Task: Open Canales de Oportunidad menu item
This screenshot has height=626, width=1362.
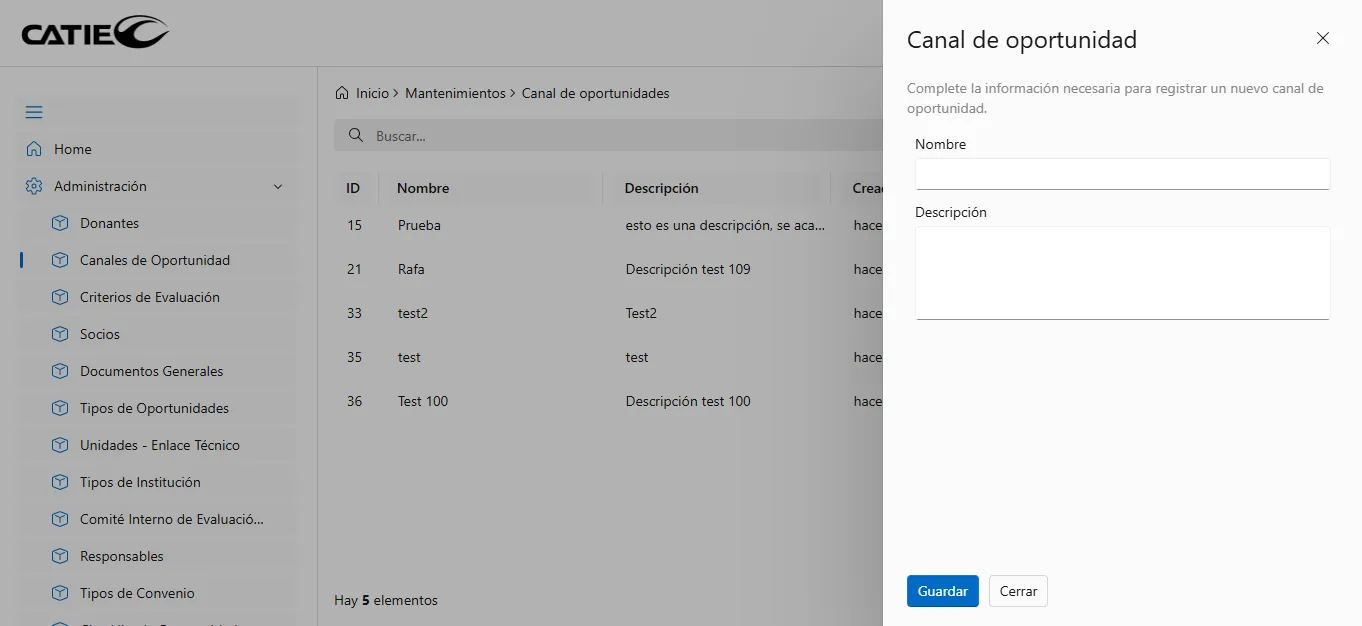Action: click(155, 260)
